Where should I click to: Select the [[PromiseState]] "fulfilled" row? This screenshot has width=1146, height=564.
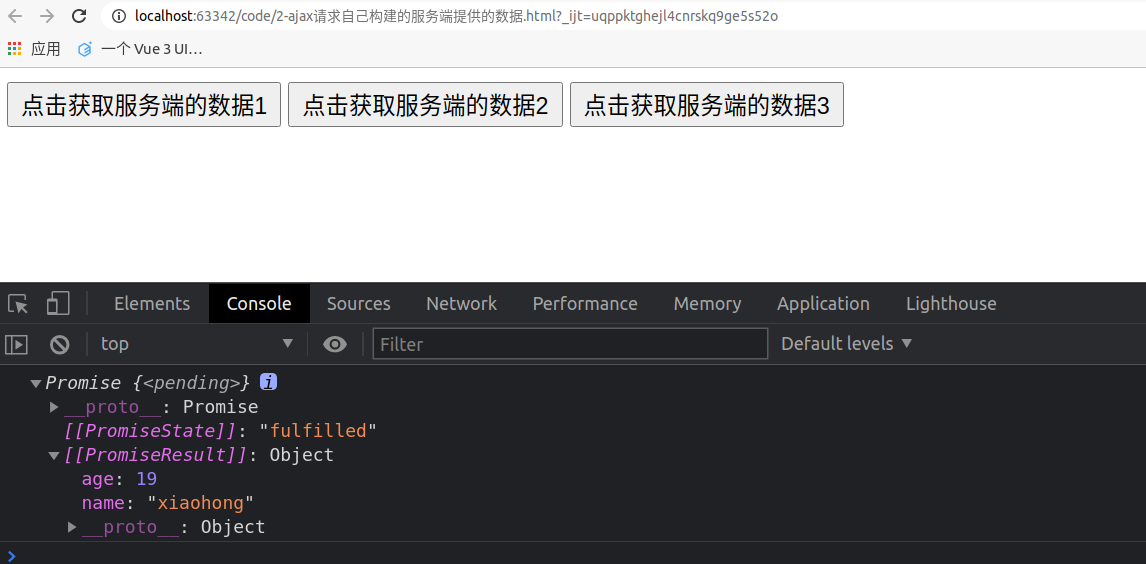(x=220, y=430)
